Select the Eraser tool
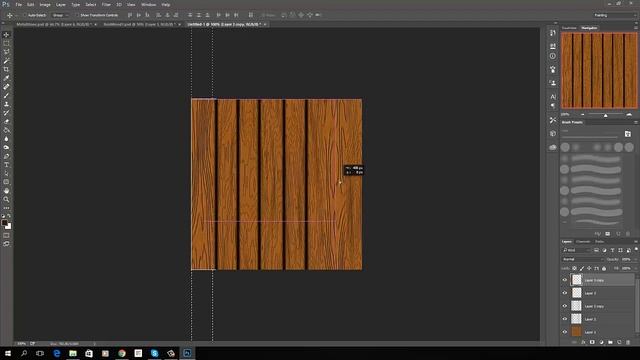This screenshot has width=640, height=360. [6, 122]
